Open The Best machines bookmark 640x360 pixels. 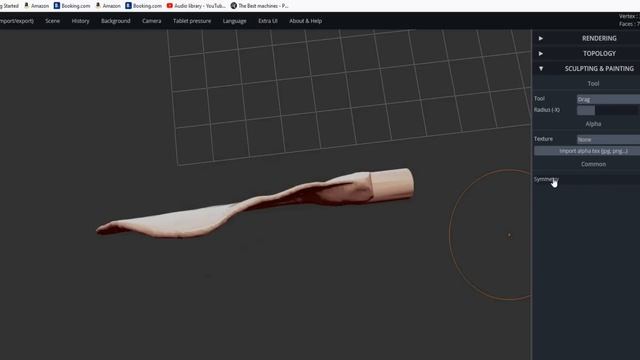coord(260,6)
